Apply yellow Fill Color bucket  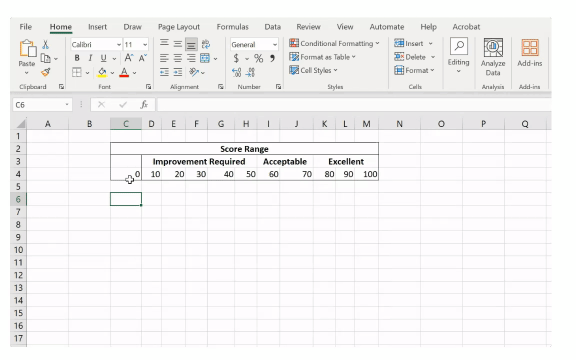coord(102,72)
